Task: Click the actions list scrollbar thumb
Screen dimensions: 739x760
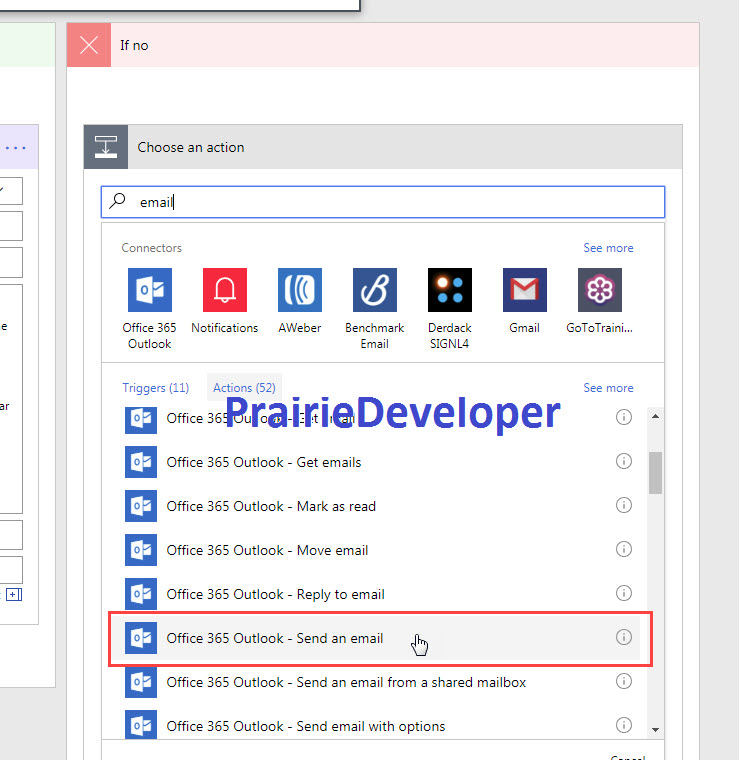Action: tap(655, 473)
